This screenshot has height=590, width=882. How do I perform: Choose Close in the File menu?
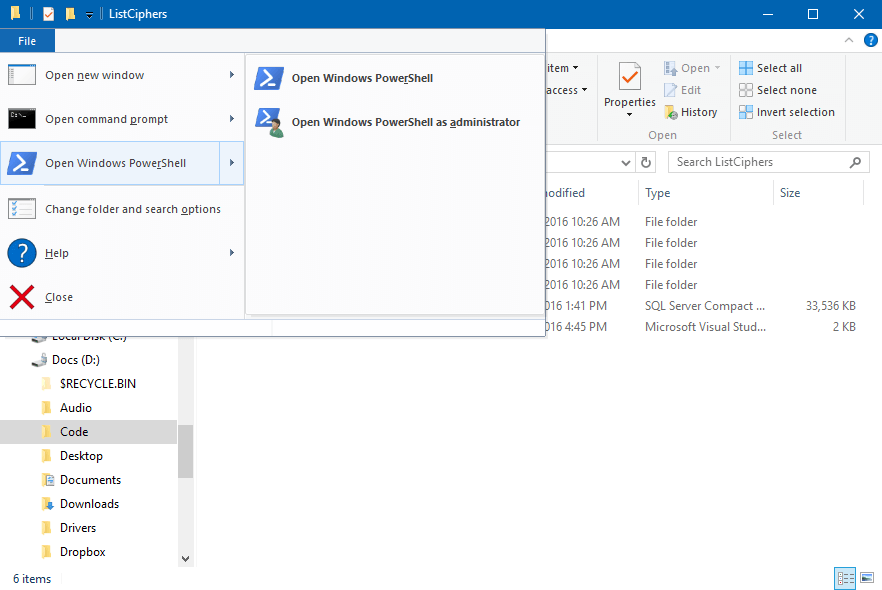[x=122, y=297]
